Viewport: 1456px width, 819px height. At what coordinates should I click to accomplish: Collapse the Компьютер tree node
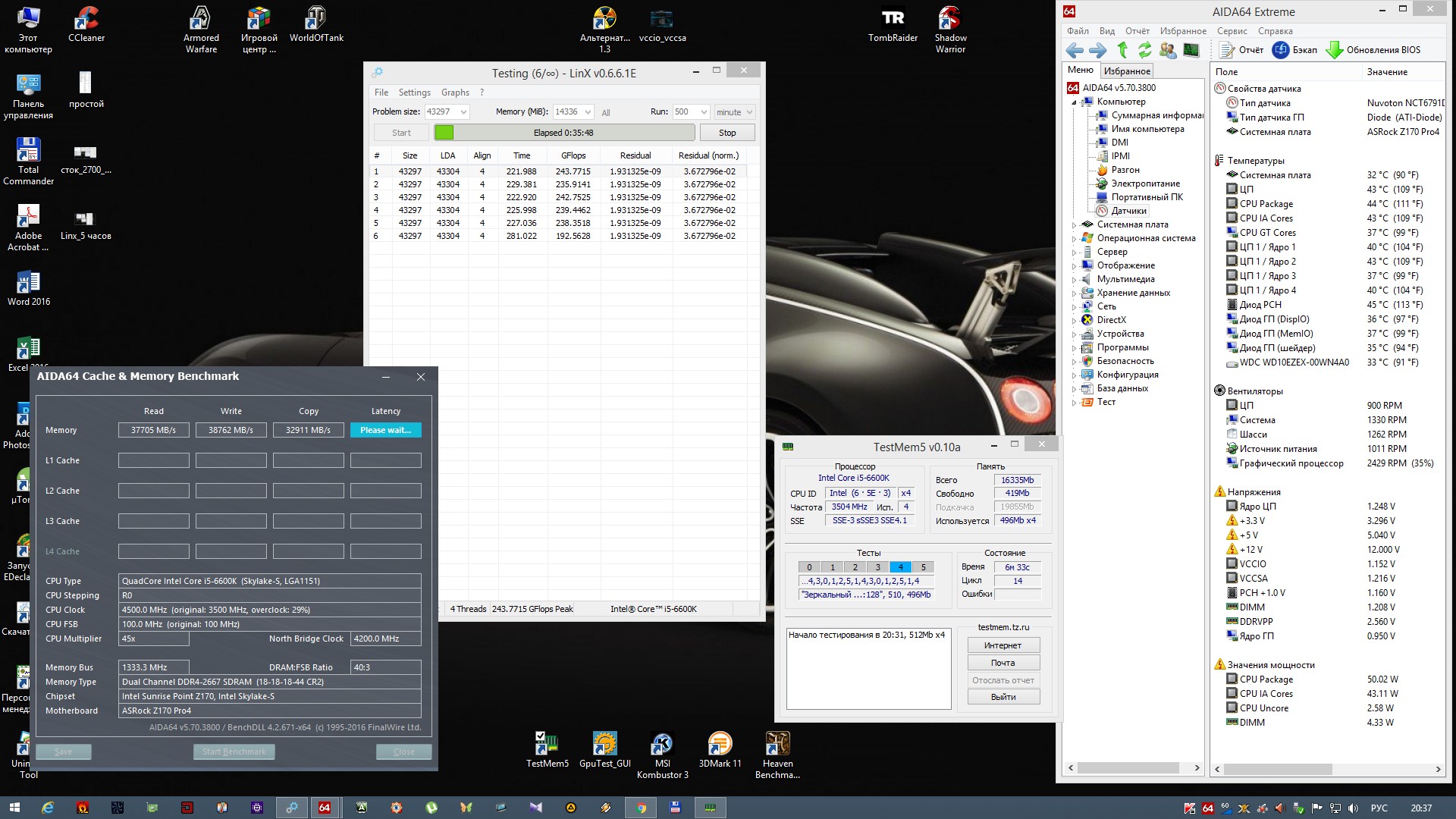click(x=1075, y=102)
